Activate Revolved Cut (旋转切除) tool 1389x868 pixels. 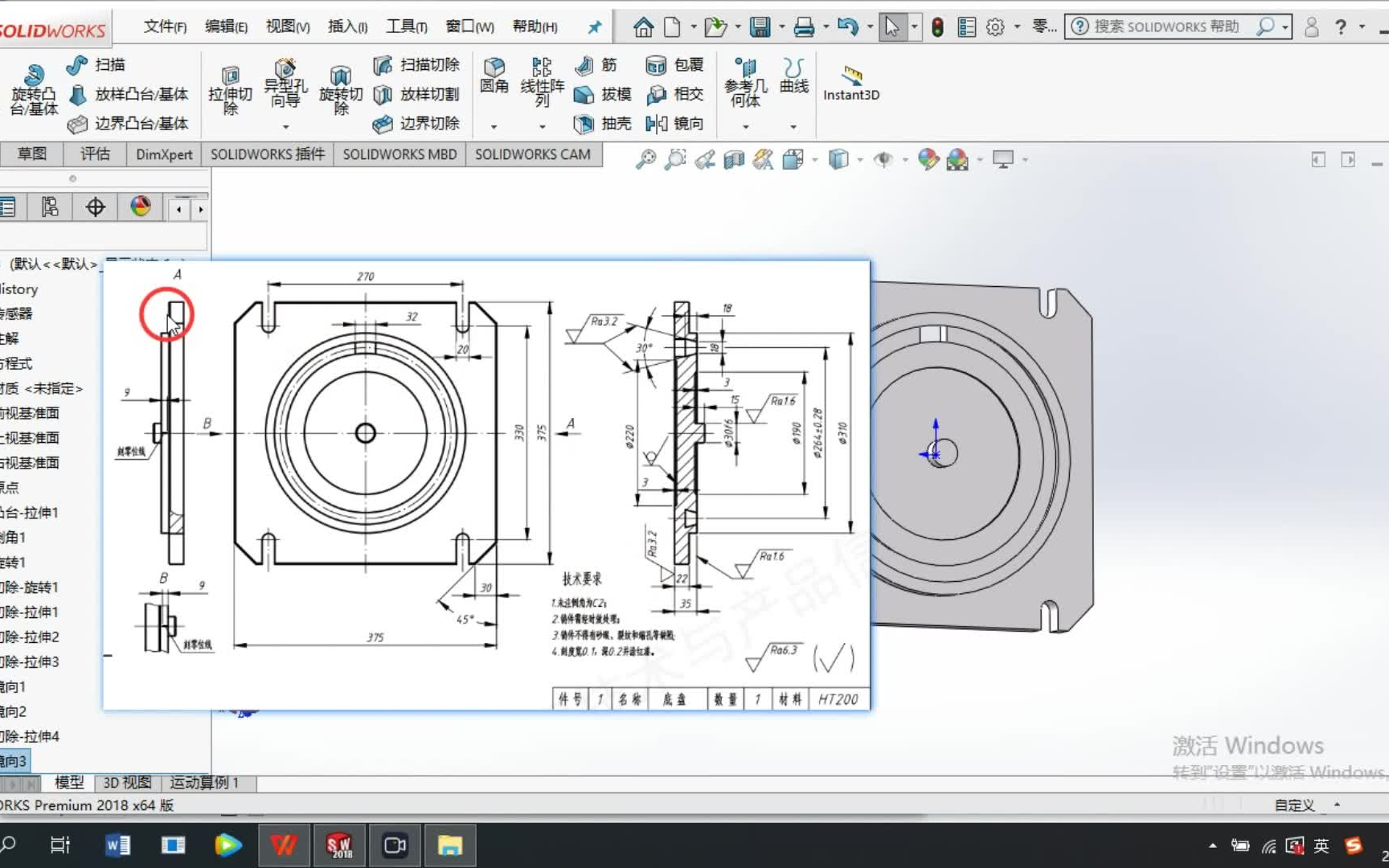(x=341, y=90)
